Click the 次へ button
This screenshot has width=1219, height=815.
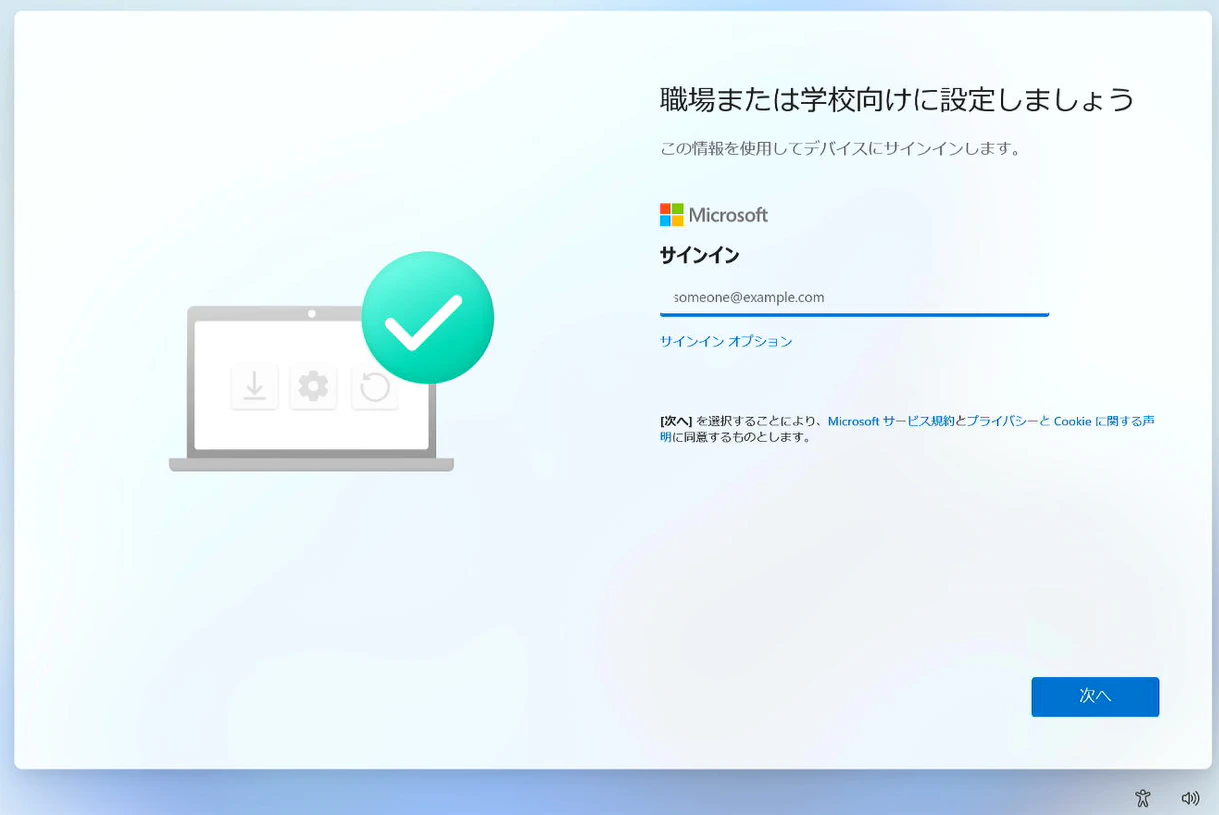(x=1095, y=696)
